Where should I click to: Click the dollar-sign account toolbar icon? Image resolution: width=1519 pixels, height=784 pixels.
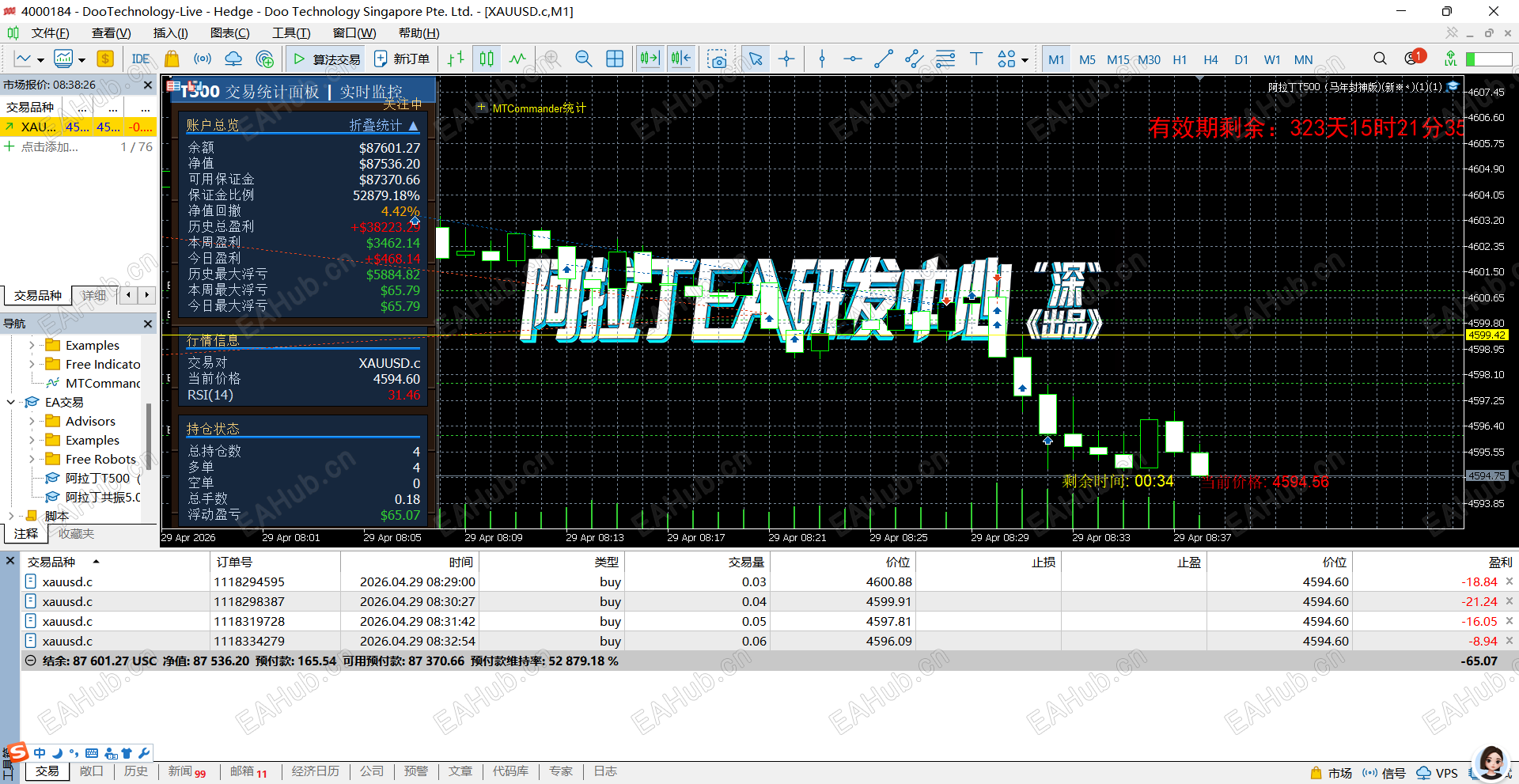pos(105,59)
